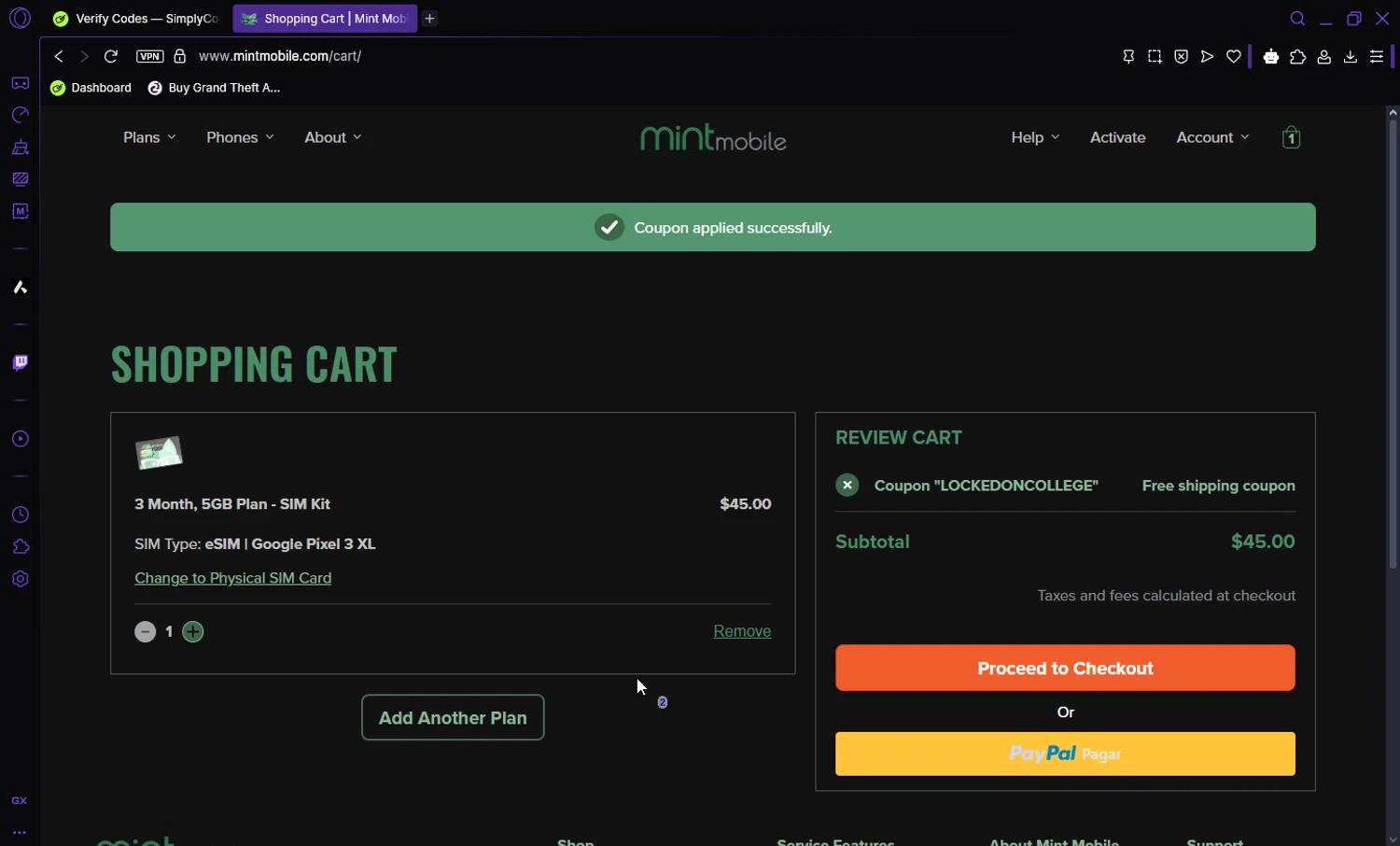1400x846 pixels.
Task: Open Easy Setup sliders icon
Action: (1377, 57)
